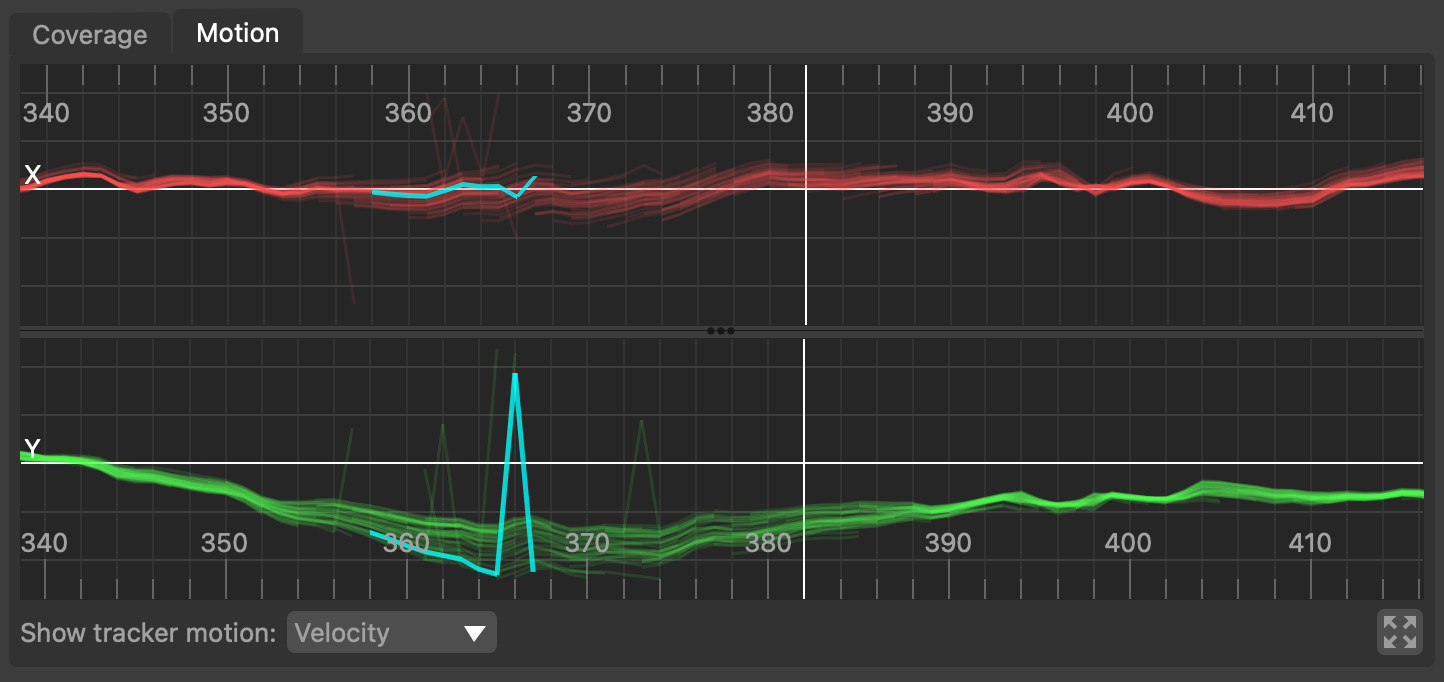Click the white playhead line in Y graph
Image resolution: width=1444 pixels, height=682 pixels.
tap(804, 469)
